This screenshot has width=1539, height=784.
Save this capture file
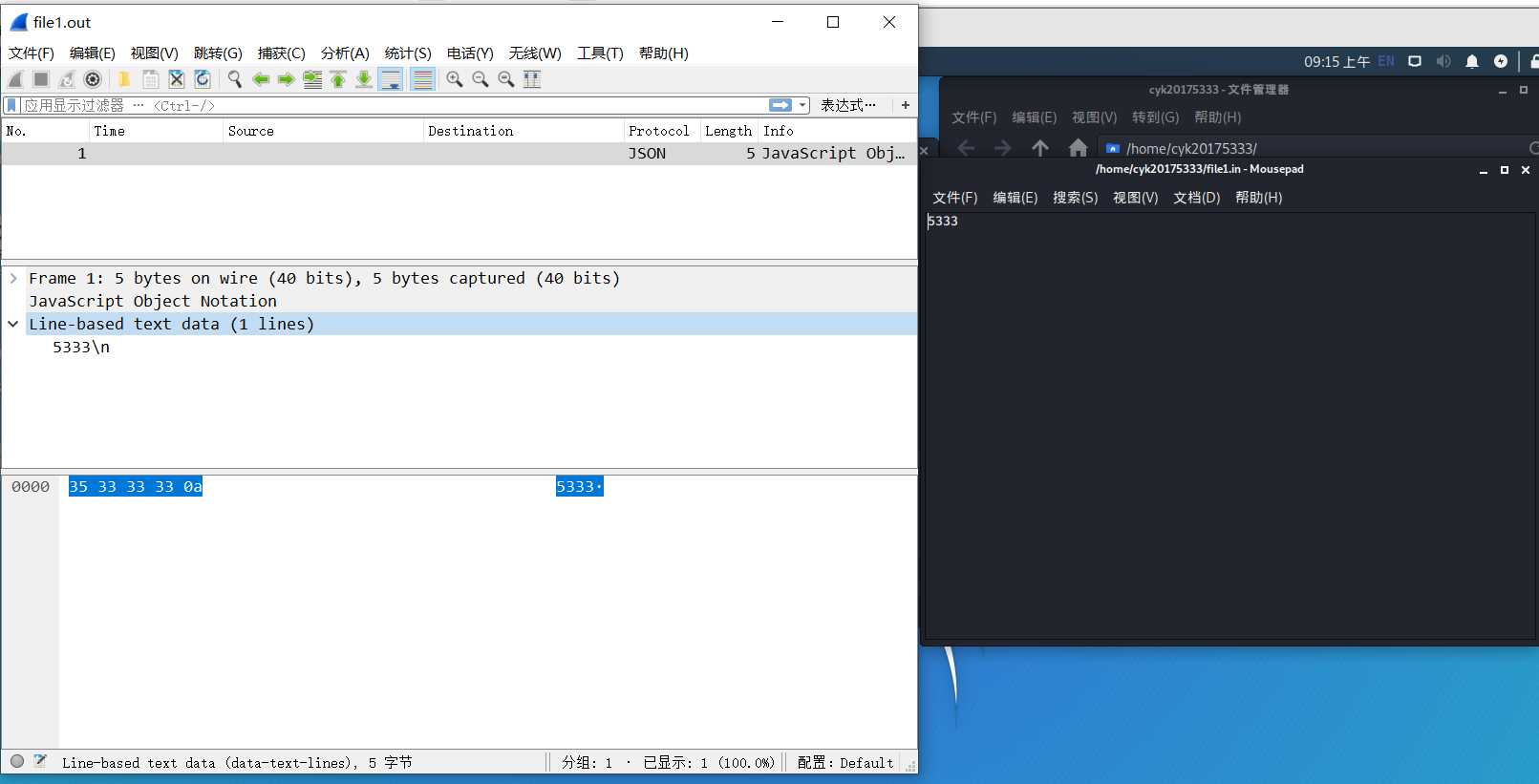click(150, 79)
